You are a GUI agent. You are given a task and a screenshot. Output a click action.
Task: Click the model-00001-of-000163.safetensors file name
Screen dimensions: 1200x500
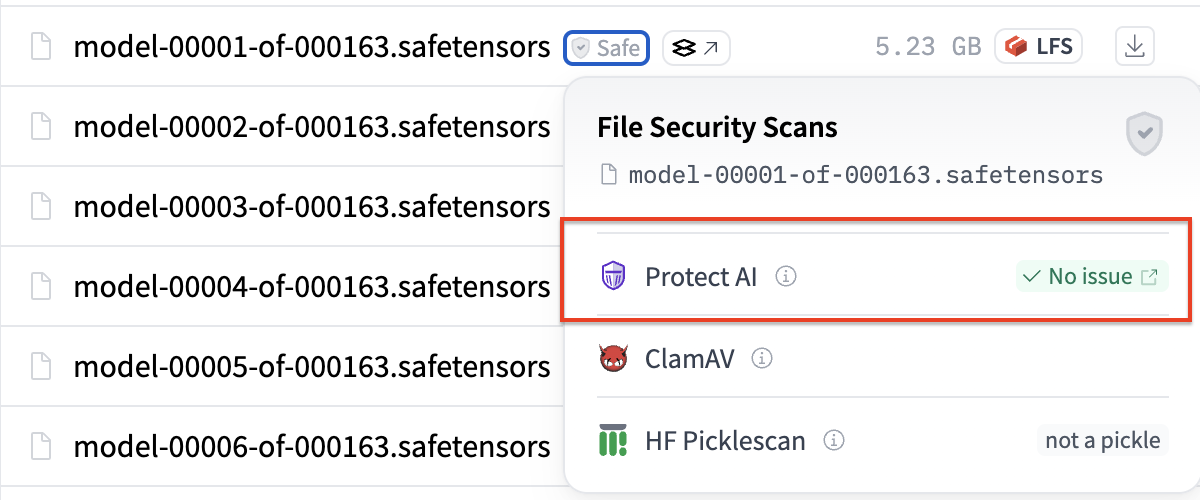pos(311,47)
